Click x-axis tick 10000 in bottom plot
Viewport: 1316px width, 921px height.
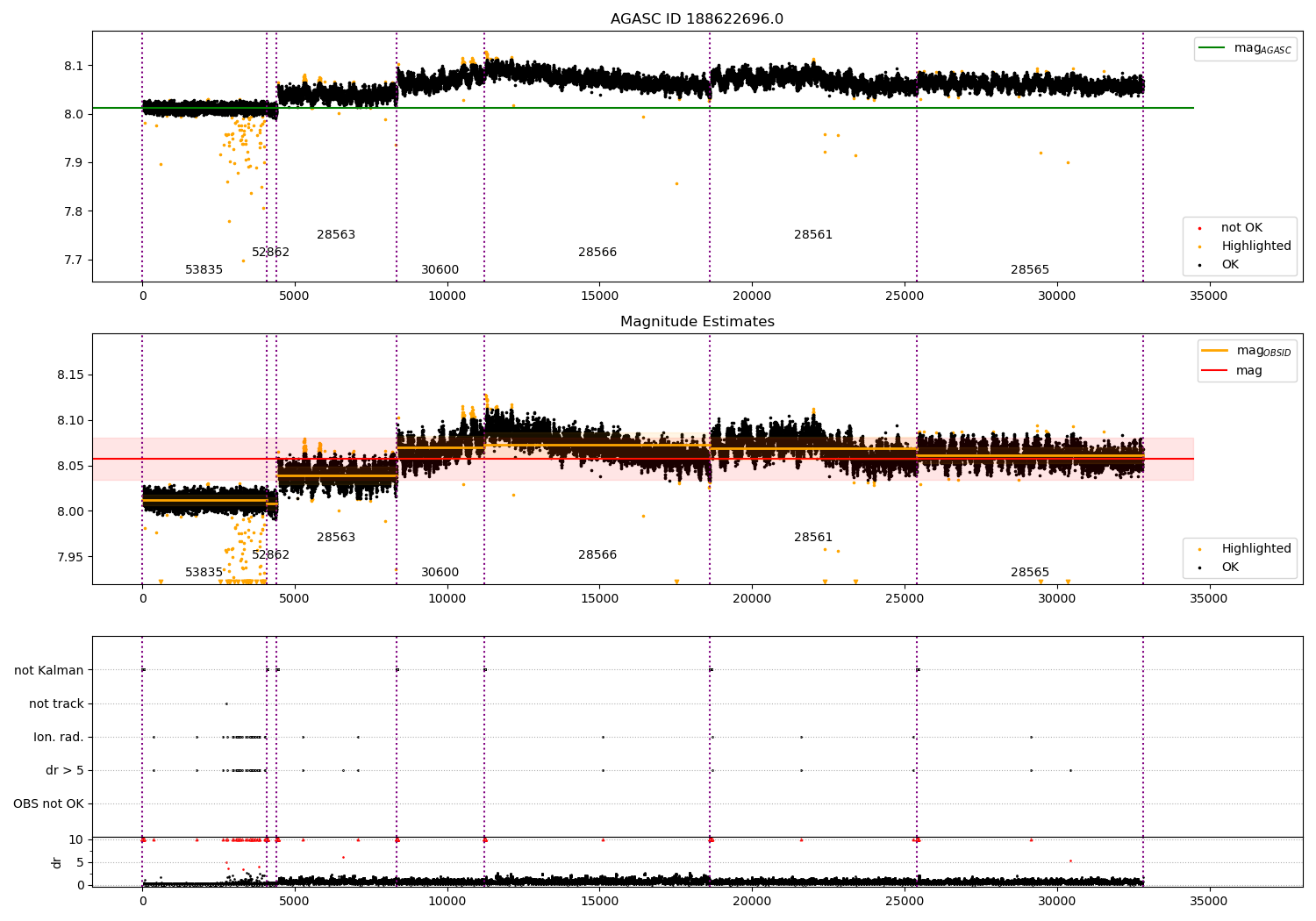[447, 900]
